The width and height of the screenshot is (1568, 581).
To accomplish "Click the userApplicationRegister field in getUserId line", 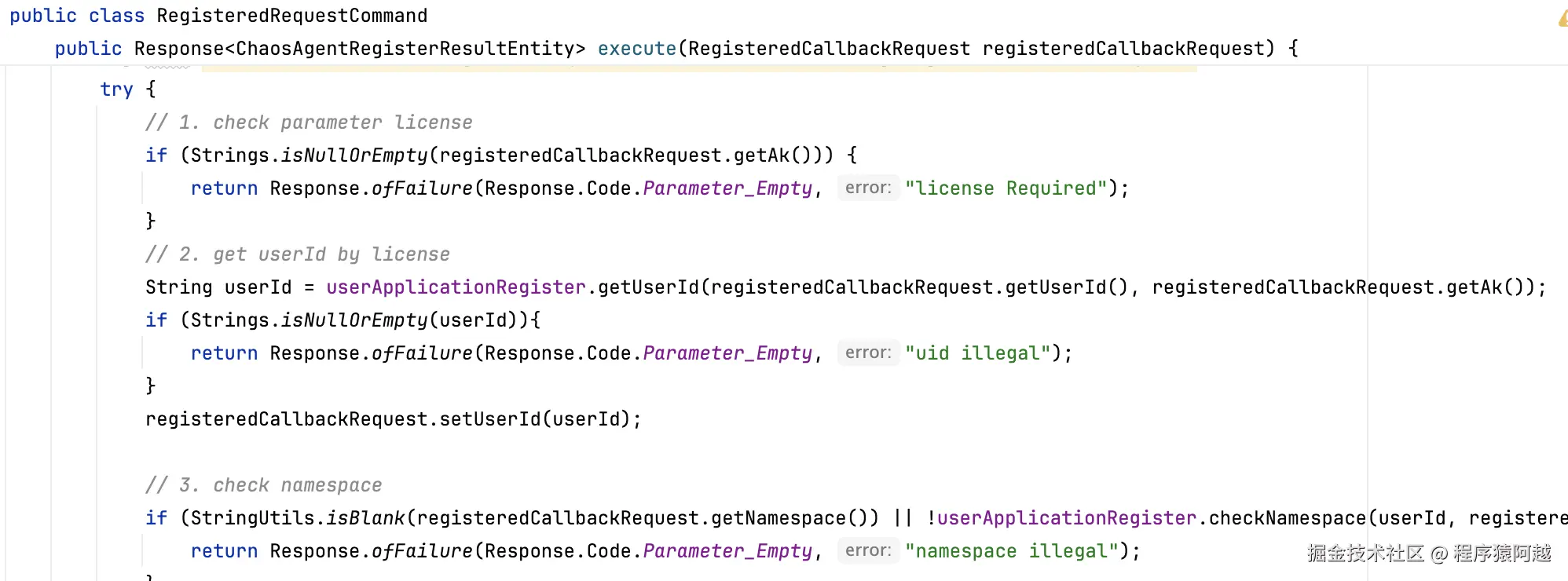I will 456,287.
